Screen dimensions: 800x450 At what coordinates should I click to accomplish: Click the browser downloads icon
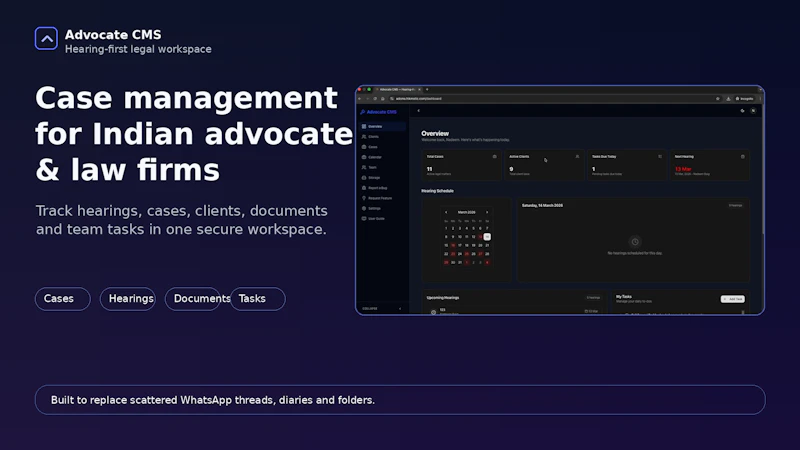[x=728, y=98]
